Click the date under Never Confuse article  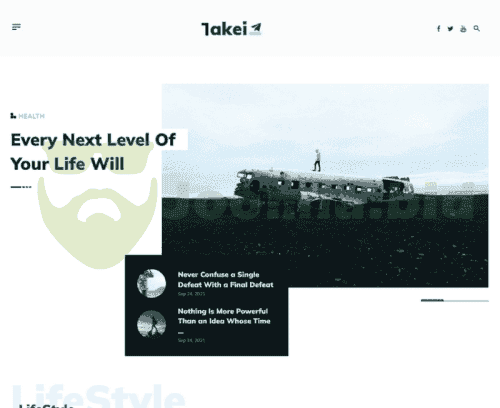(191, 294)
